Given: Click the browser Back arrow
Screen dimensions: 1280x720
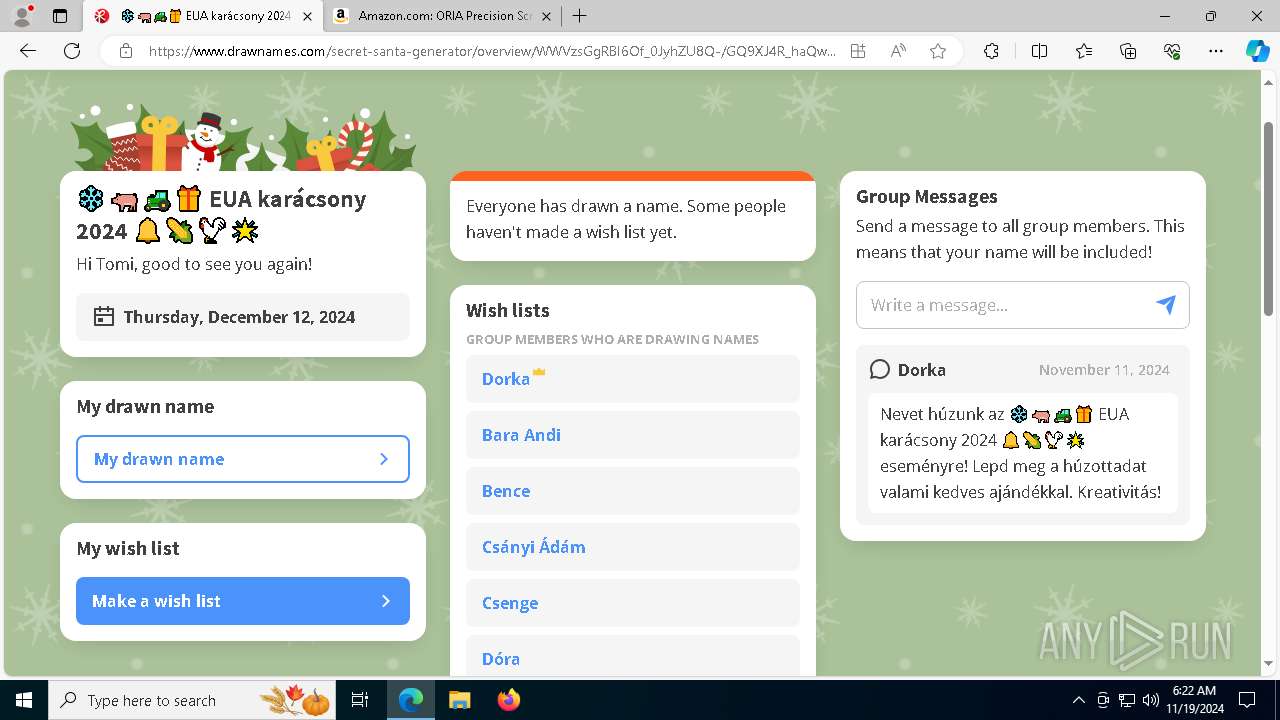Looking at the screenshot, I should click(x=28, y=51).
